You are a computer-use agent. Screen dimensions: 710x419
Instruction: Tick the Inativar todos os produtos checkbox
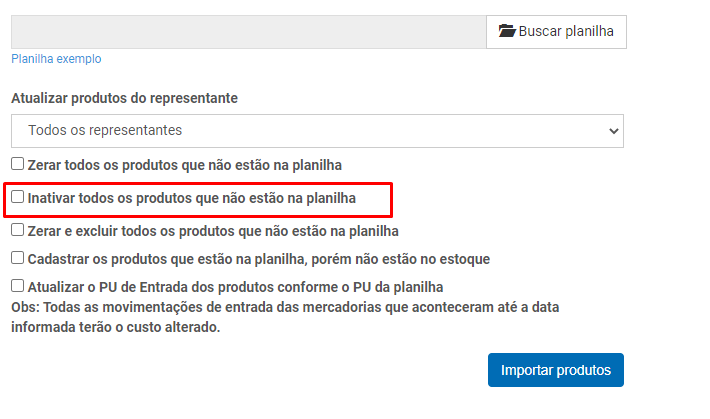[18, 197]
